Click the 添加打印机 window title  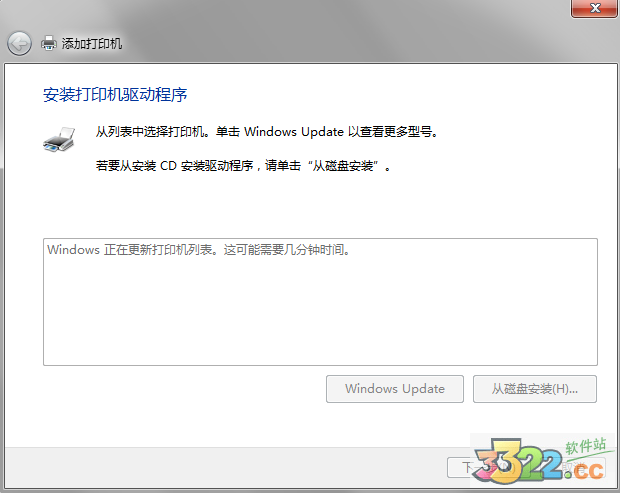(92, 43)
